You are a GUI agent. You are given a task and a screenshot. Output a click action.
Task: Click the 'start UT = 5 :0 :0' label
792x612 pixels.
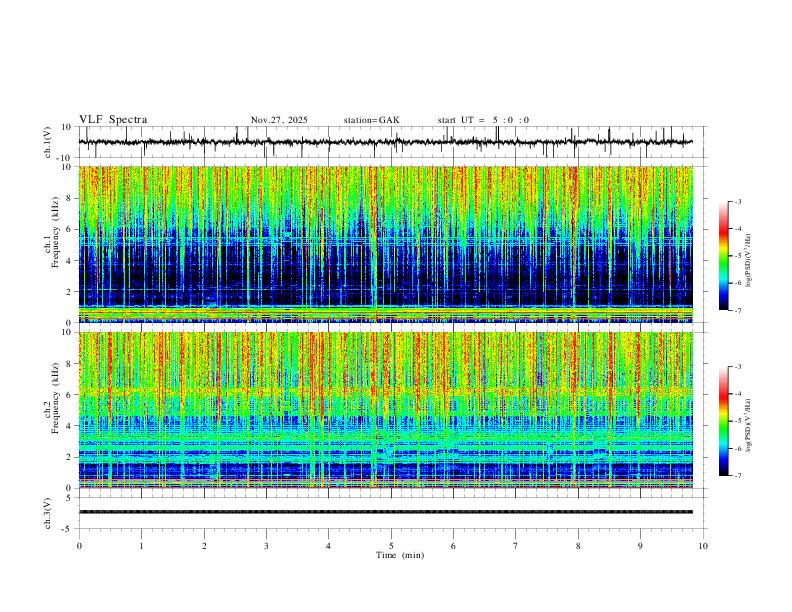tap(483, 120)
